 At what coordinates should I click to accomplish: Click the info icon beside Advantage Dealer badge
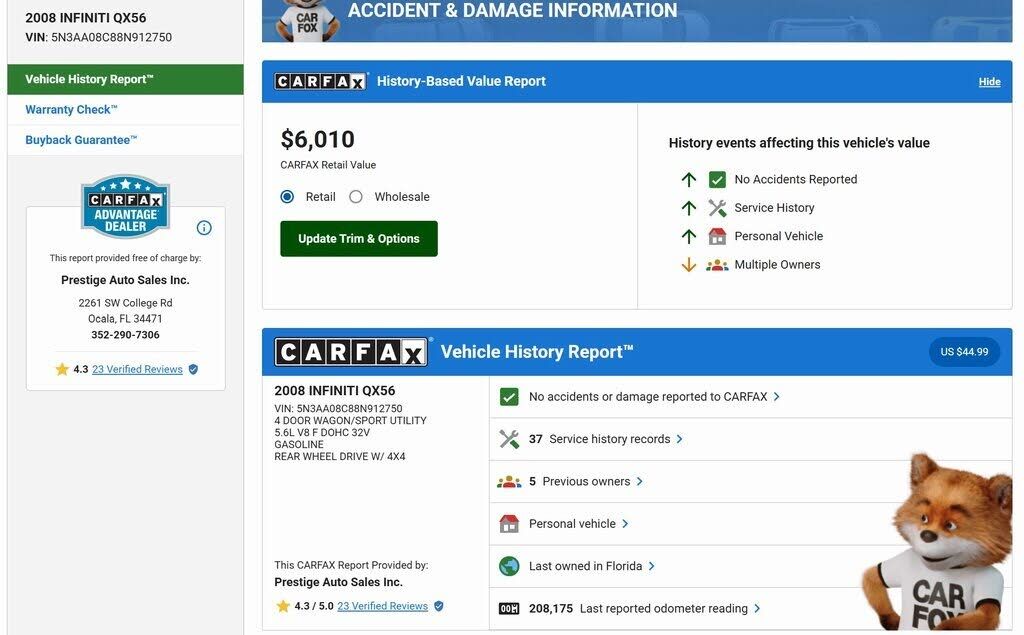coord(204,227)
